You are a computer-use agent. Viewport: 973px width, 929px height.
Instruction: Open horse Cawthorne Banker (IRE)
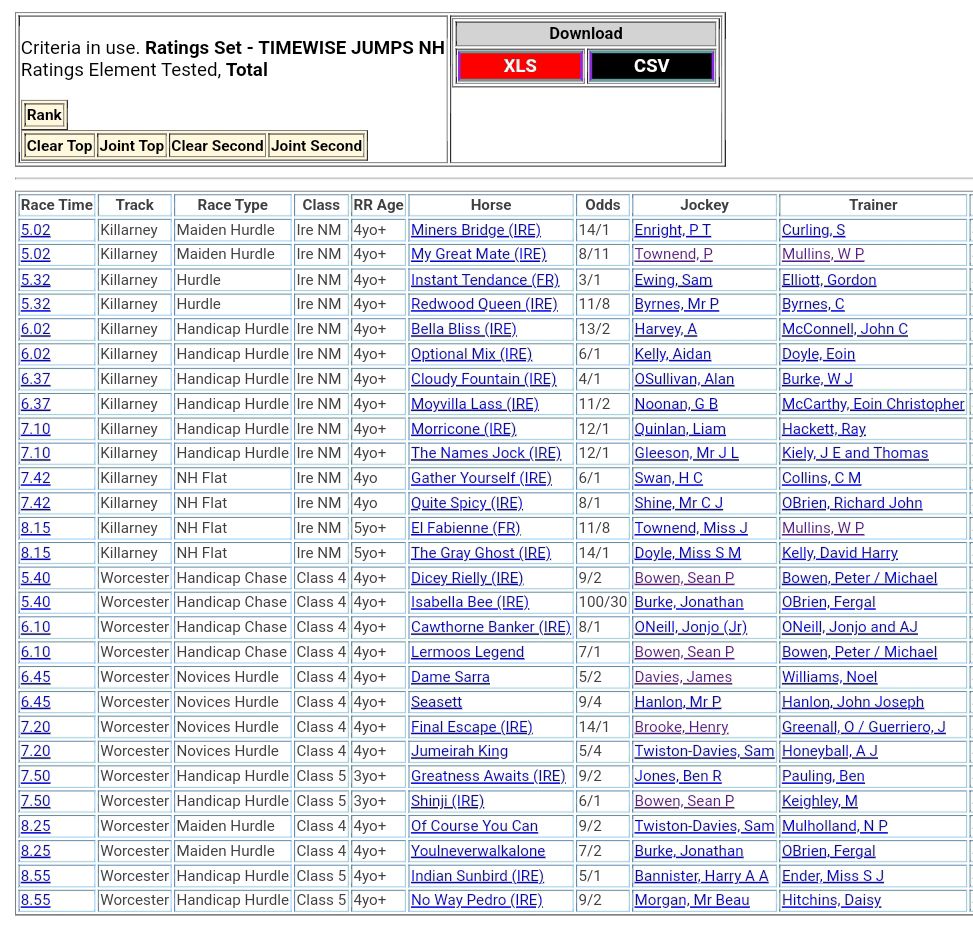click(x=490, y=627)
